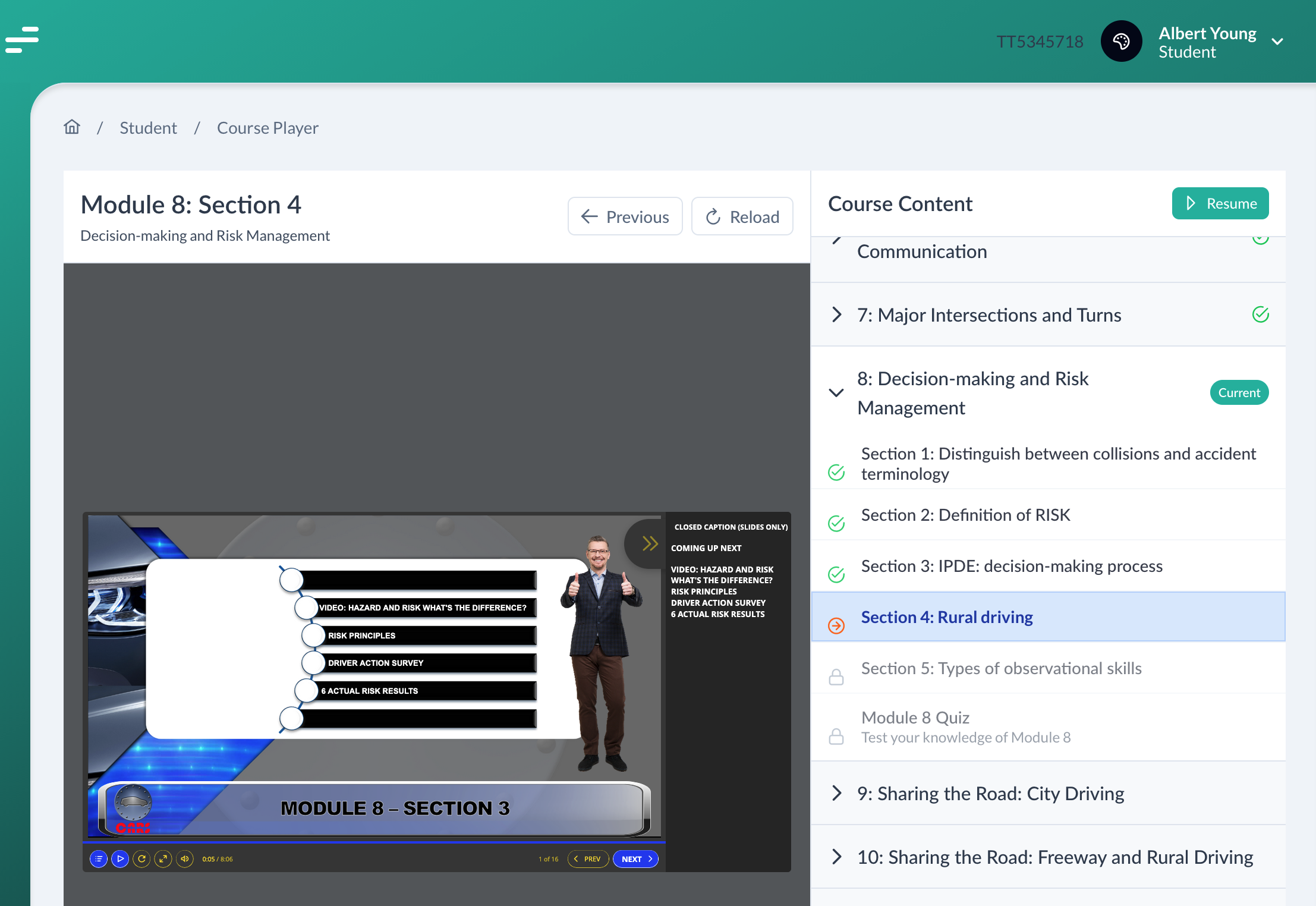Click the blue video progress bar
1316x906 pixels.
pos(373,842)
